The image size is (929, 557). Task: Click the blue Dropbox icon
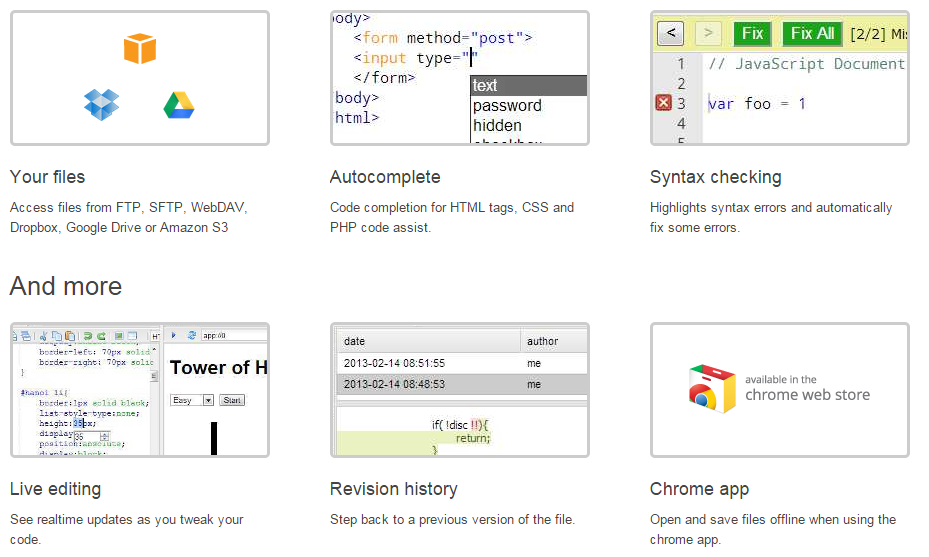pos(101,104)
